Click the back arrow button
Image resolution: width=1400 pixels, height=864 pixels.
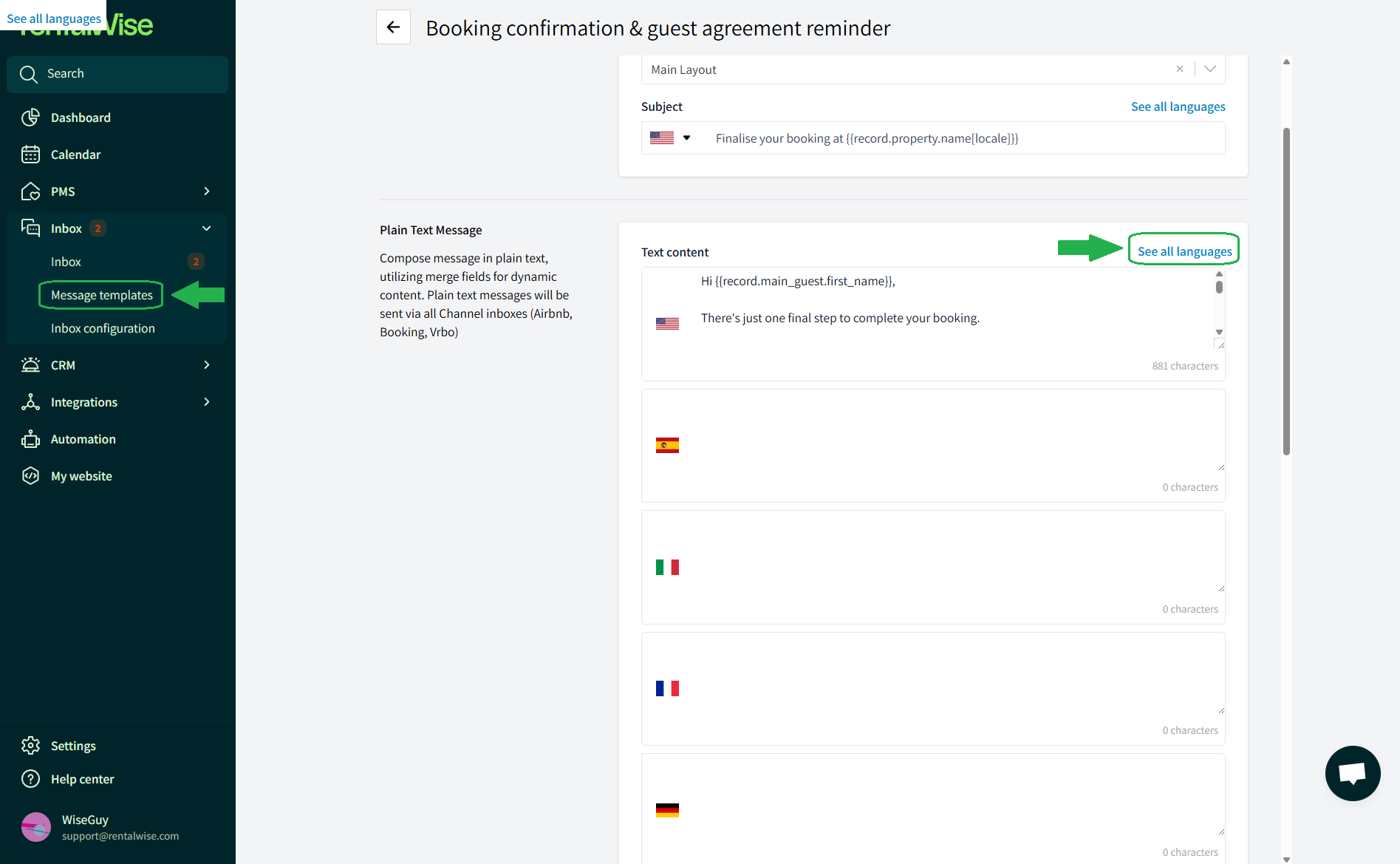pyautogui.click(x=393, y=27)
